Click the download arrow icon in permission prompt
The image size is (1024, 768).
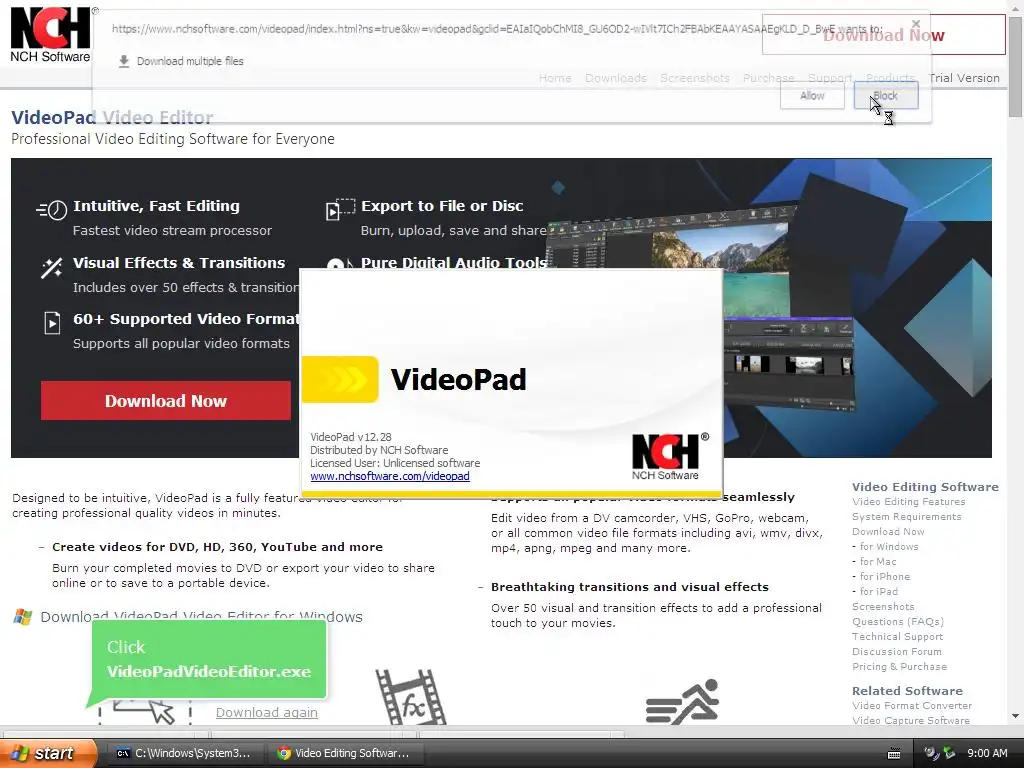pos(123,61)
